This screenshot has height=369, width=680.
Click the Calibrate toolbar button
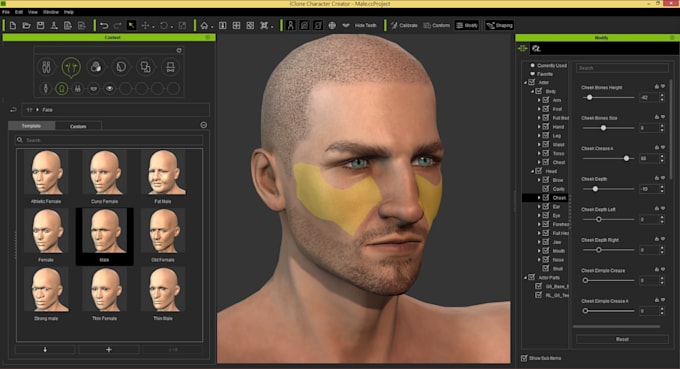[404, 26]
